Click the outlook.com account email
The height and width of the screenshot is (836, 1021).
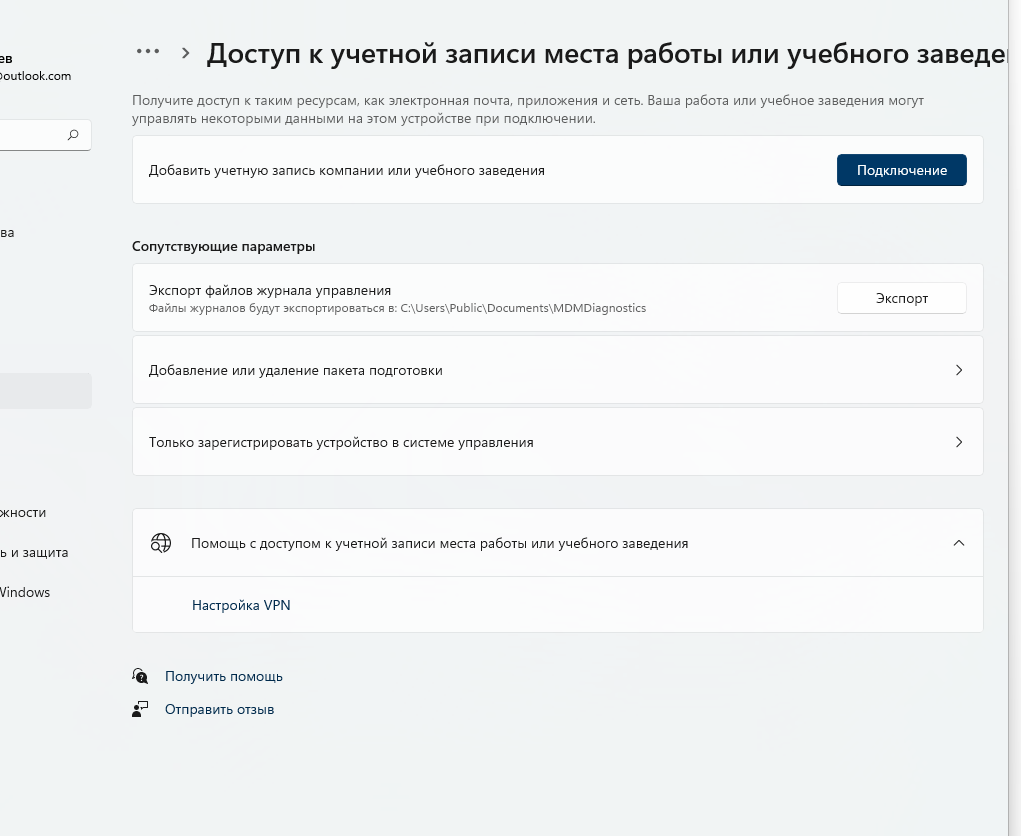tap(35, 76)
